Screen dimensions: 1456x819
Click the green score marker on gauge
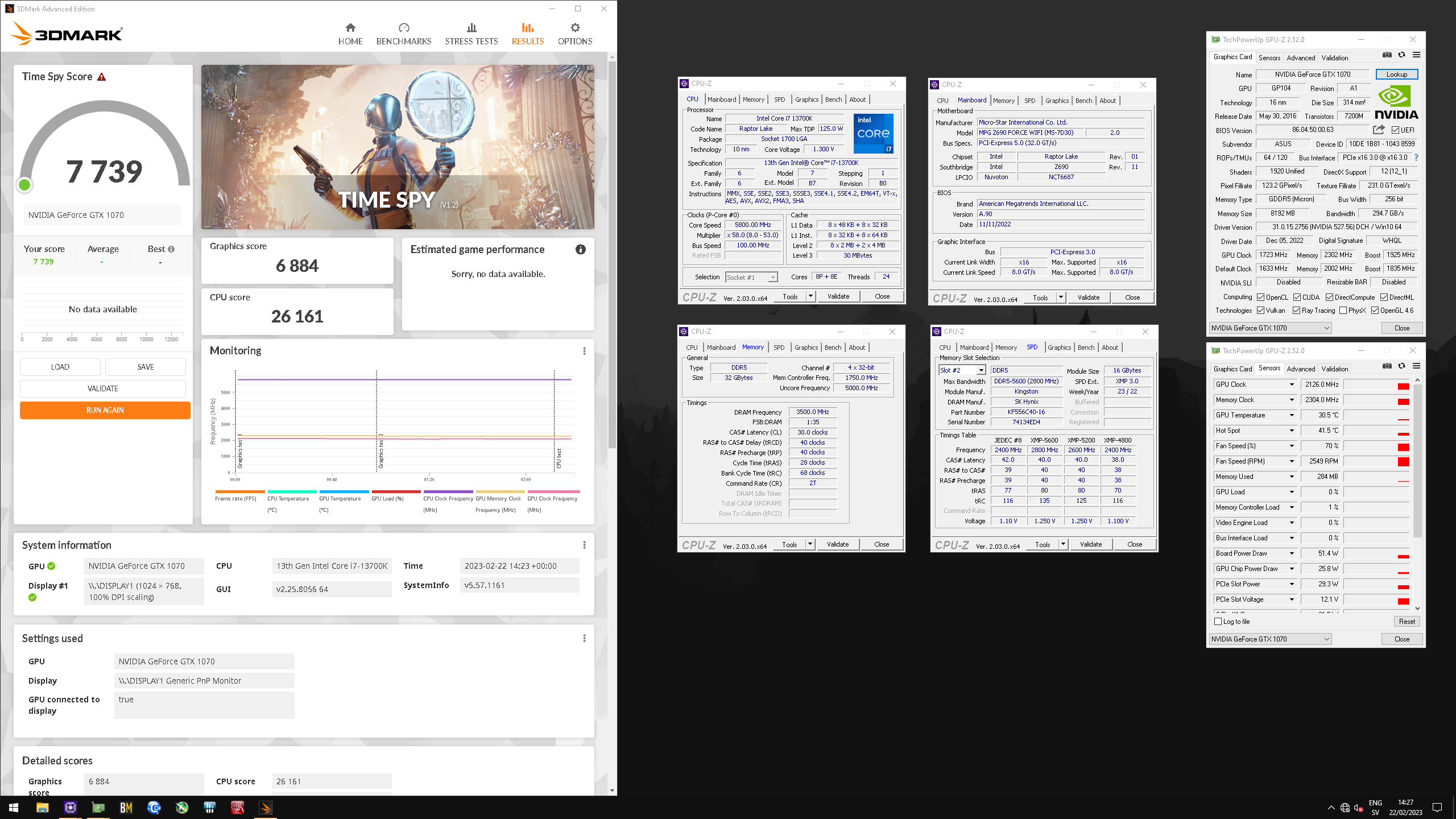pos(24,185)
